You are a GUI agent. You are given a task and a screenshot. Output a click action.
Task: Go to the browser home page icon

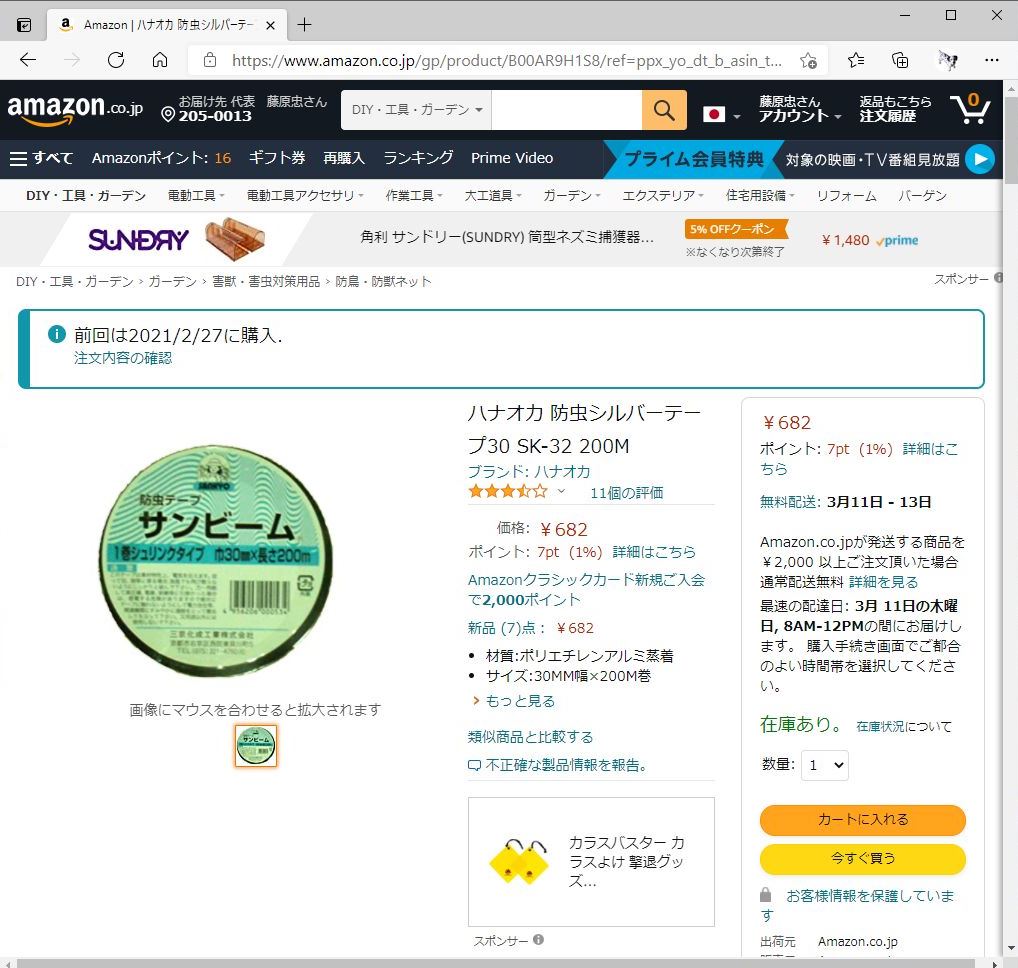click(160, 60)
